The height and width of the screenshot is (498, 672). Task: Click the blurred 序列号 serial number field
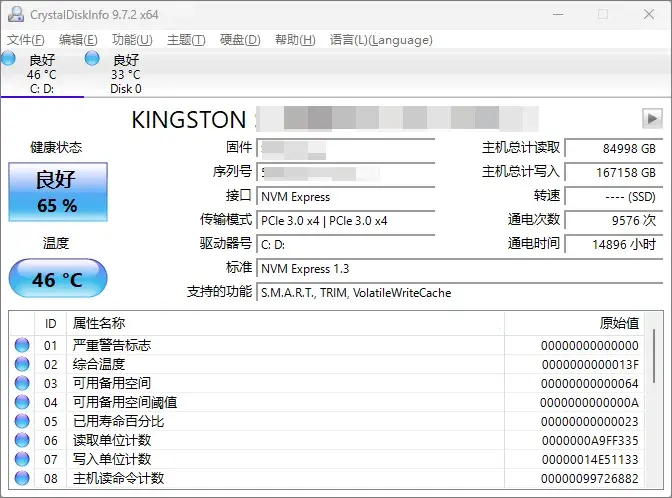(345, 172)
